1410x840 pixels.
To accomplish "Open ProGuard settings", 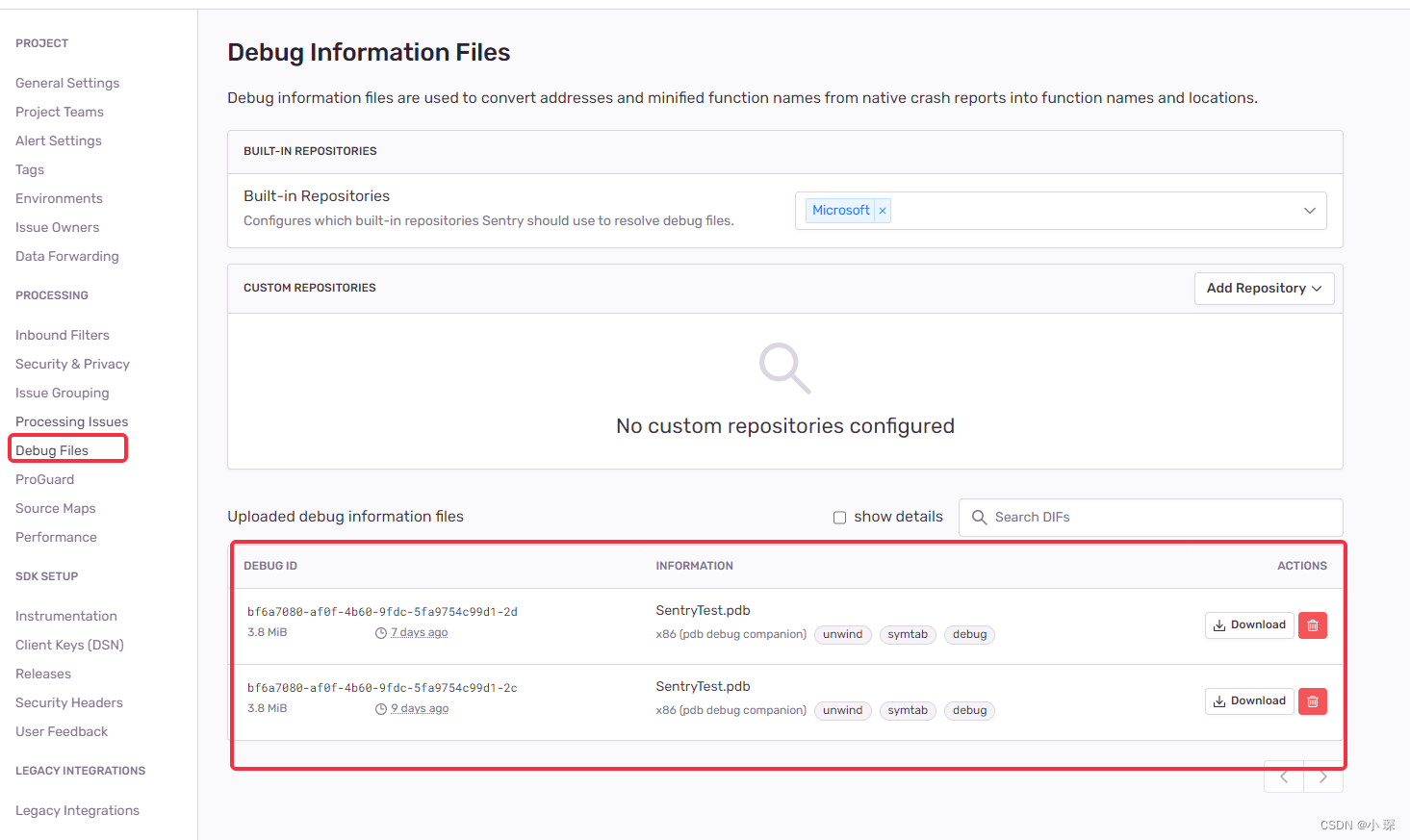I will pyautogui.click(x=44, y=479).
